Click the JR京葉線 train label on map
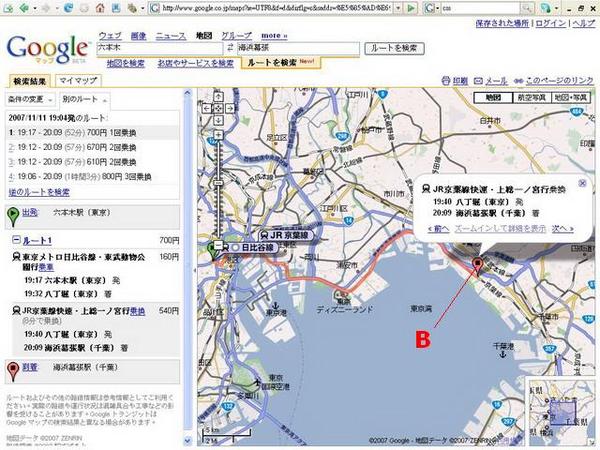Screen dimensions: 600x450 (285, 235)
